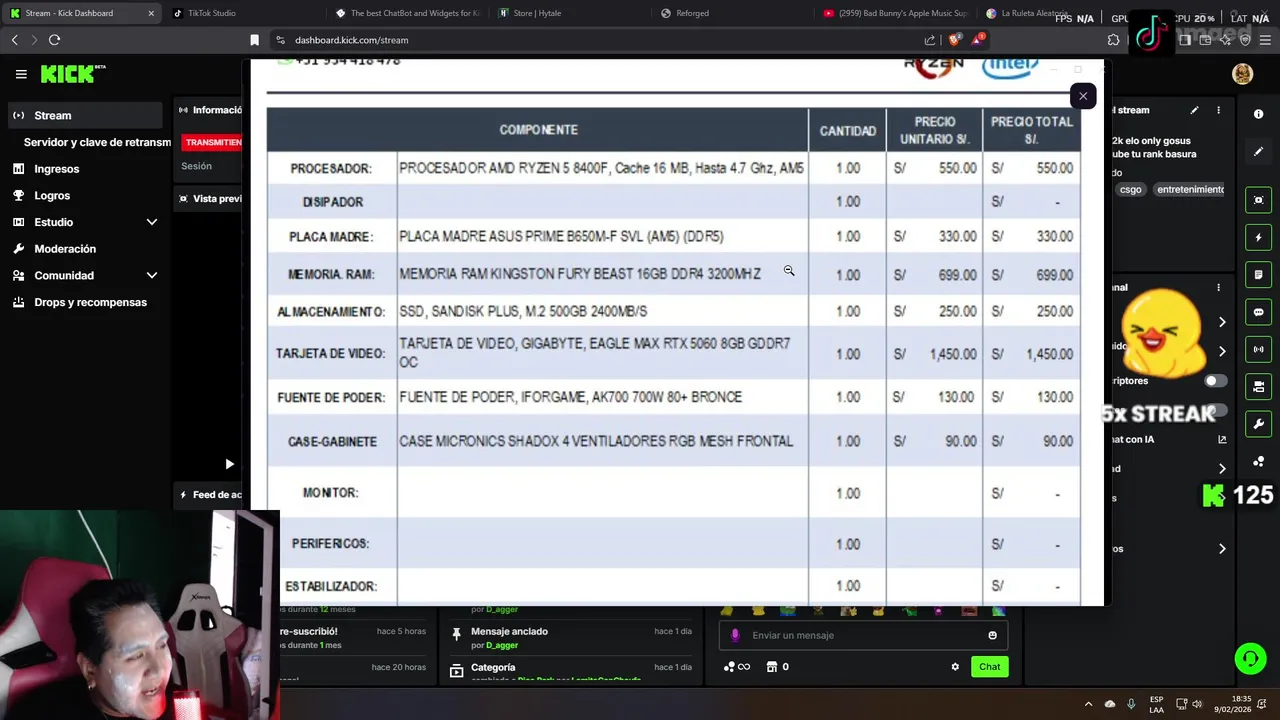1280x720 pixels.
Task: Open Brave Leo AI sparkle icon
Action: tap(1225, 40)
